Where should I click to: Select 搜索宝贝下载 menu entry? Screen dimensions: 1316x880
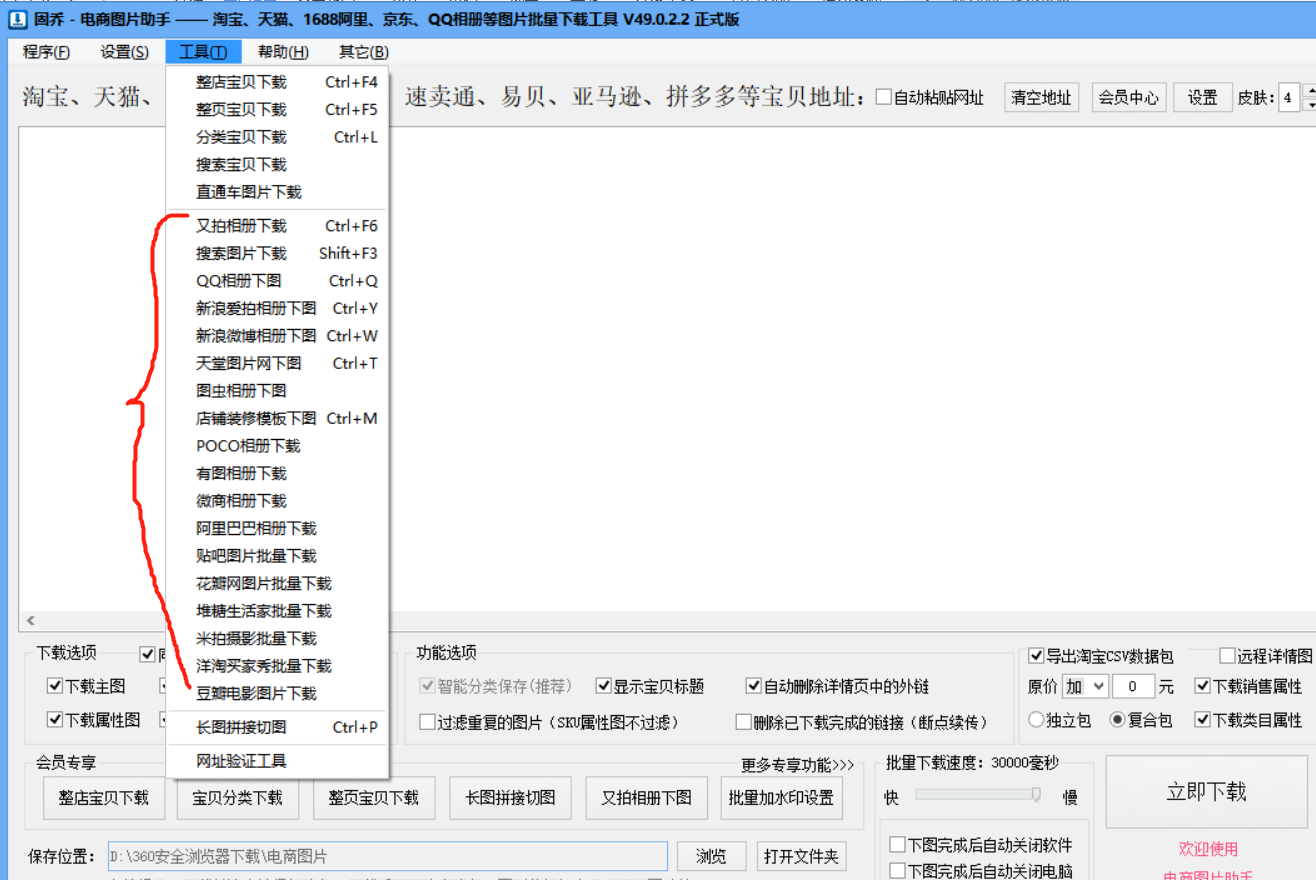click(277, 164)
